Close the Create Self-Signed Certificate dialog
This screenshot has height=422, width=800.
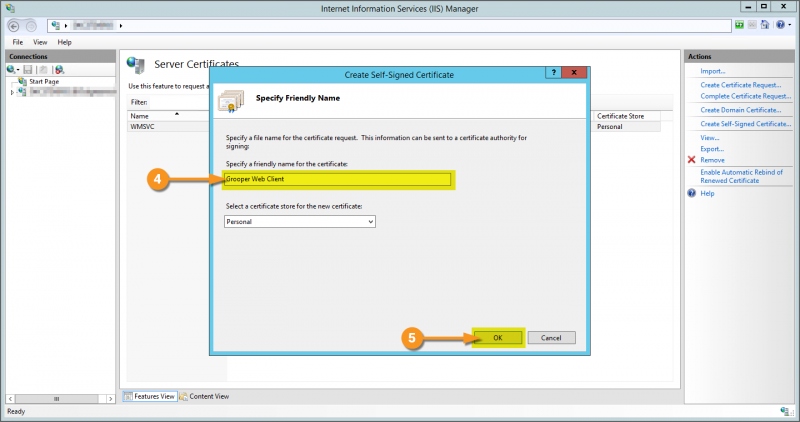tap(574, 72)
